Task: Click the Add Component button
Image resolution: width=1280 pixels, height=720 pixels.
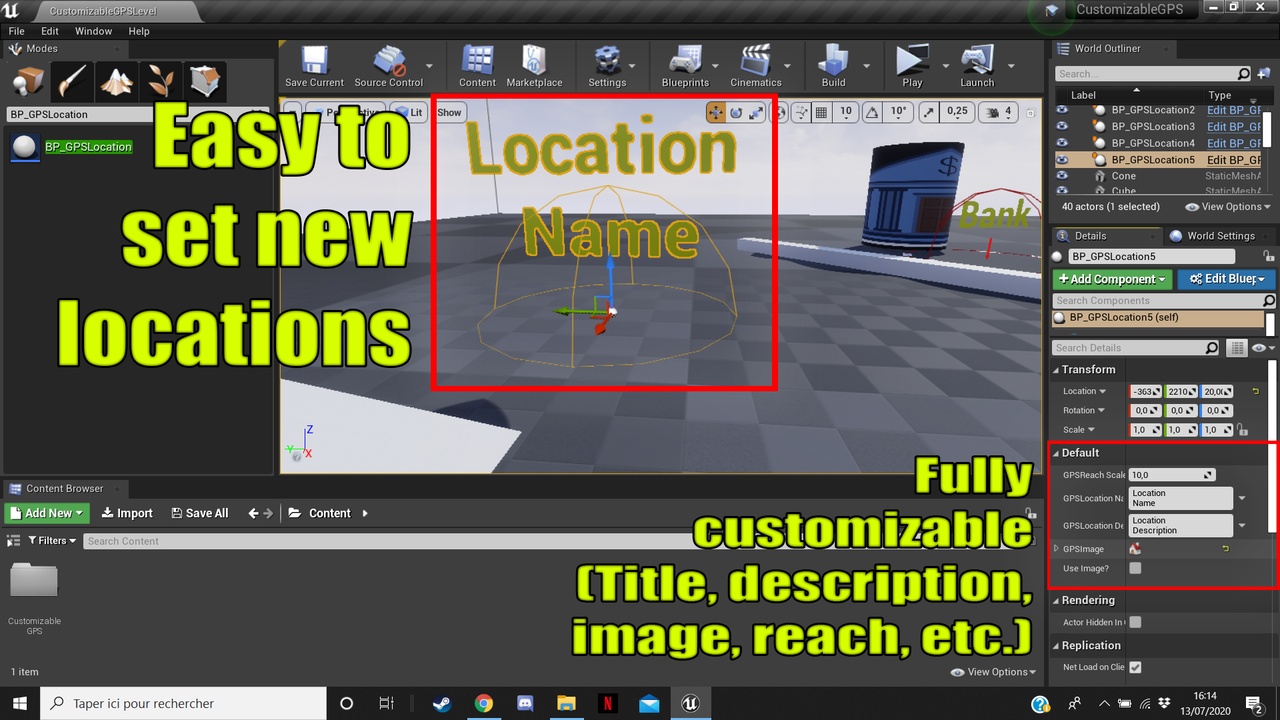Action: pos(1111,279)
